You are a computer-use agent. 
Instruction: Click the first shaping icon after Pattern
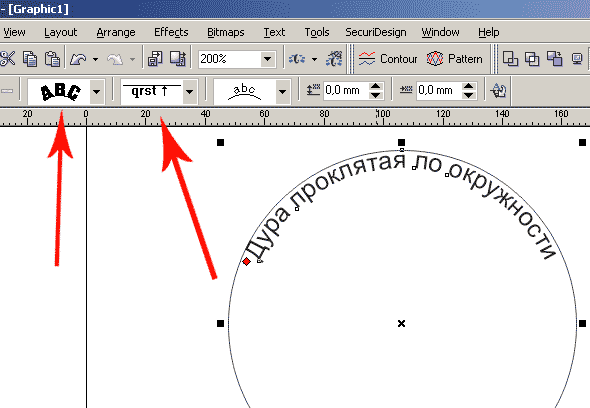pyautogui.click(x=511, y=59)
